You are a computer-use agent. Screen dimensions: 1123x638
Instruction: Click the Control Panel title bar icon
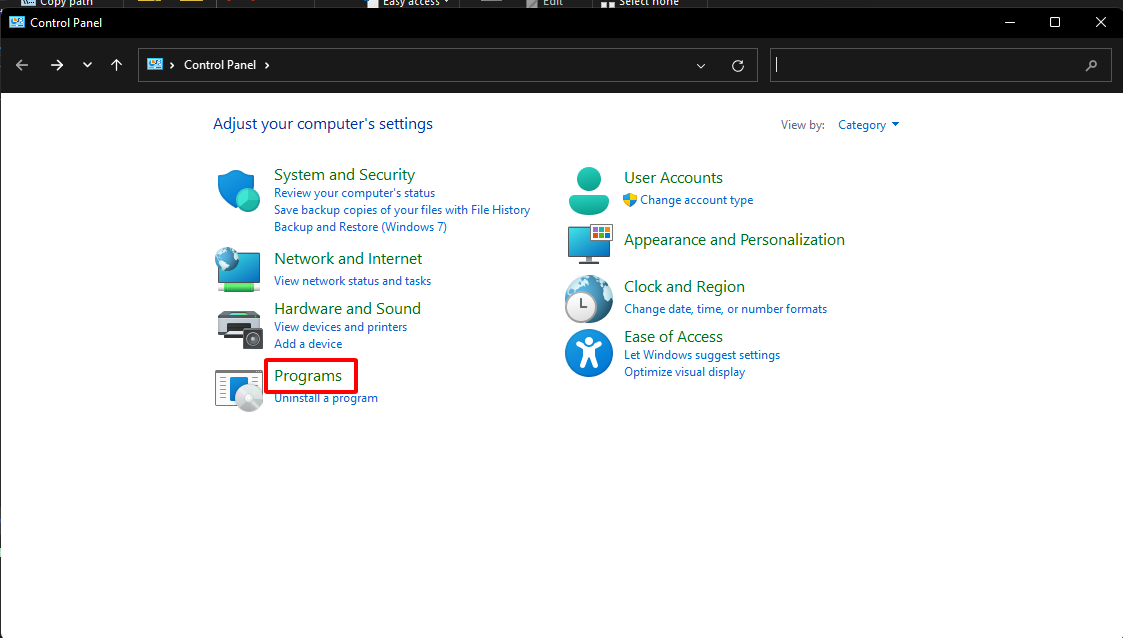pos(17,22)
